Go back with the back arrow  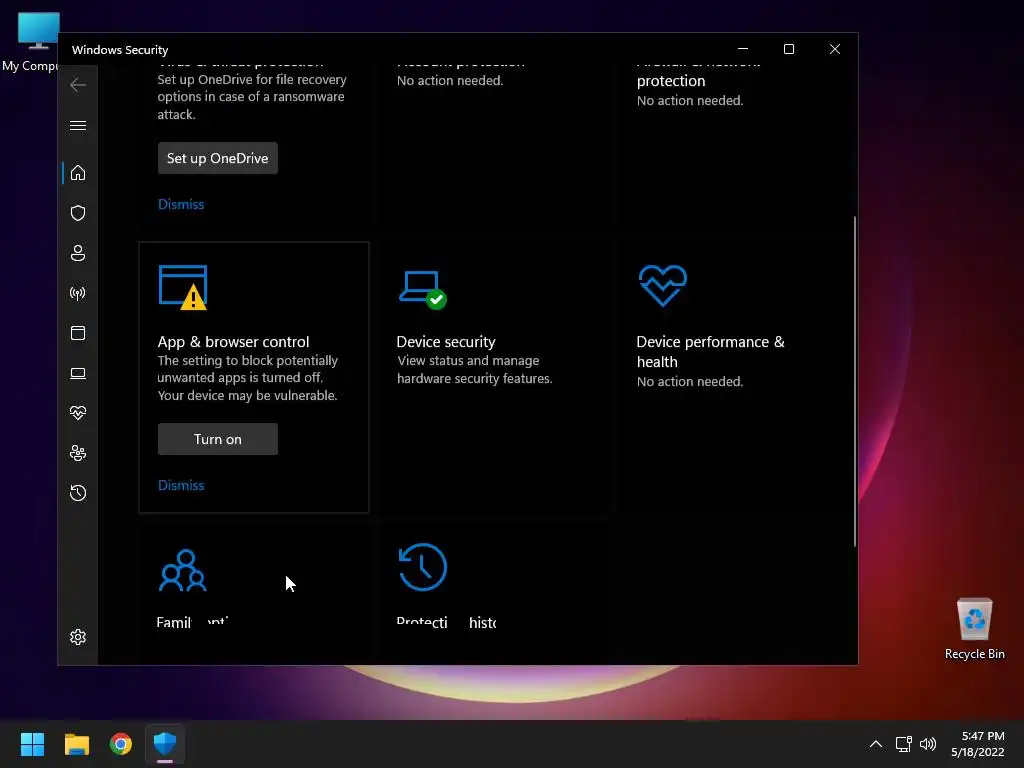click(x=78, y=85)
